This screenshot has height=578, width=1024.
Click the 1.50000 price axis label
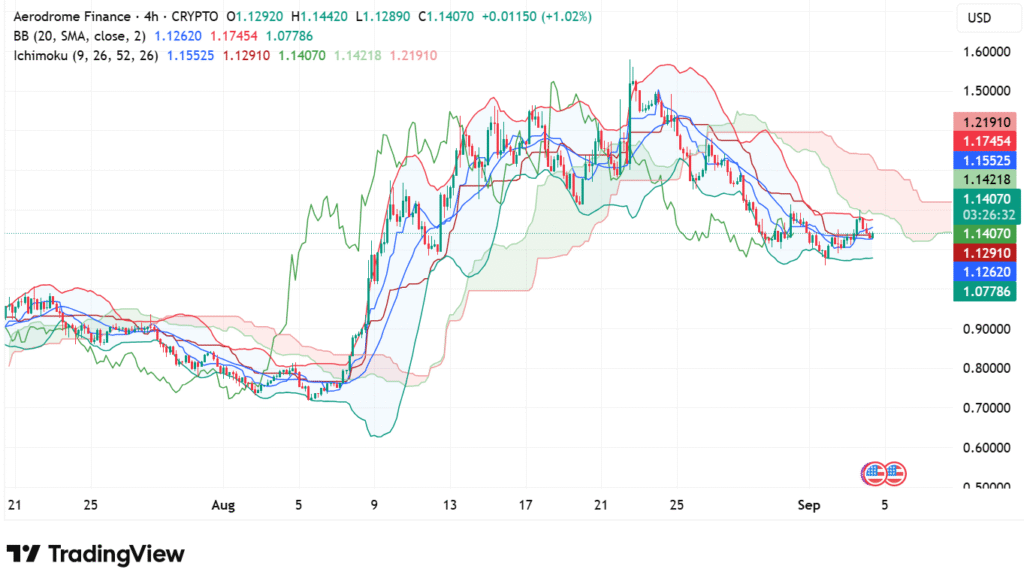click(x=987, y=91)
